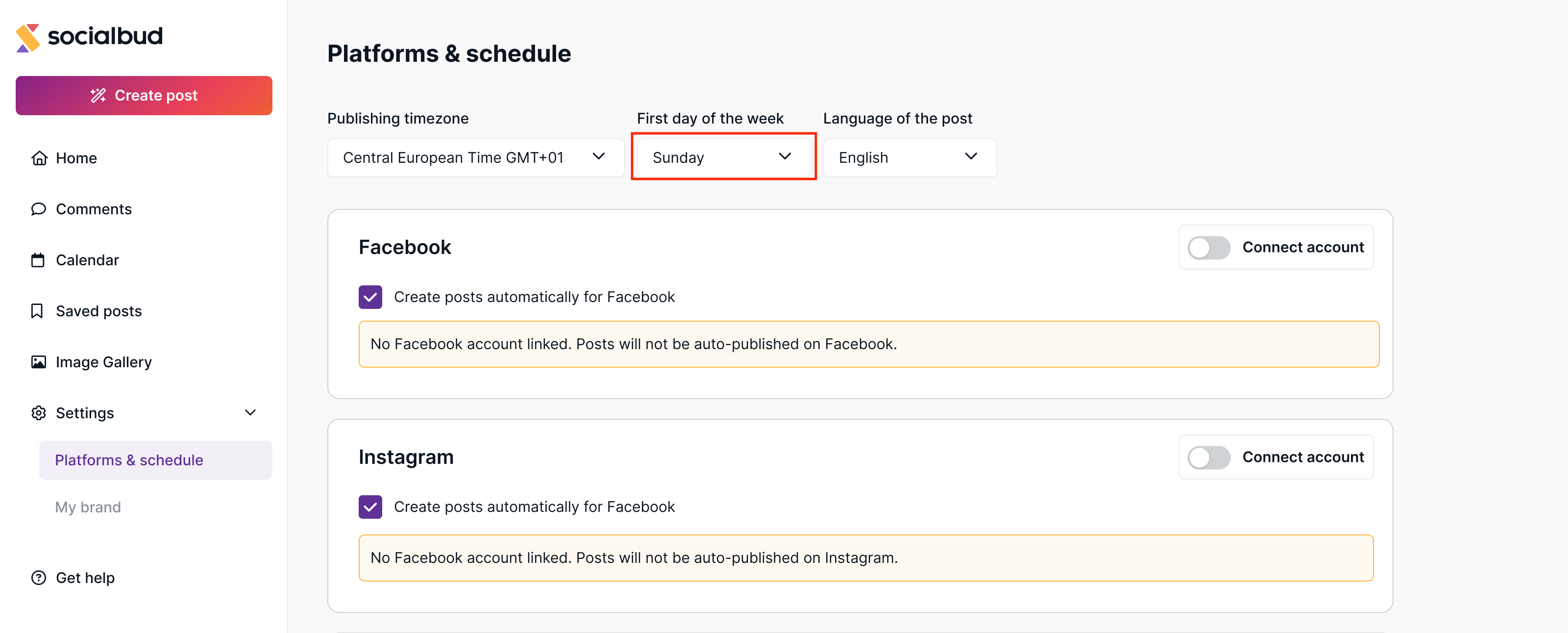This screenshot has width=1568, height=633.
Task: Click the Facebook no-account warning banner
Action: coord(869,344)
